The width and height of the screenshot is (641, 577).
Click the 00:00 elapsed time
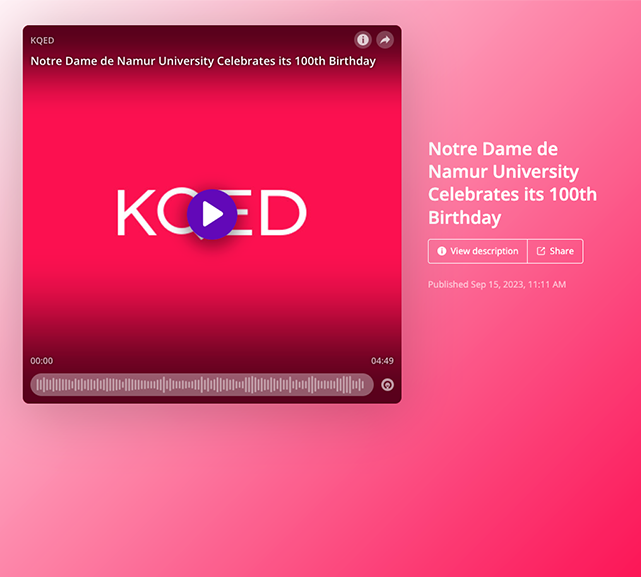click(42, 361)
